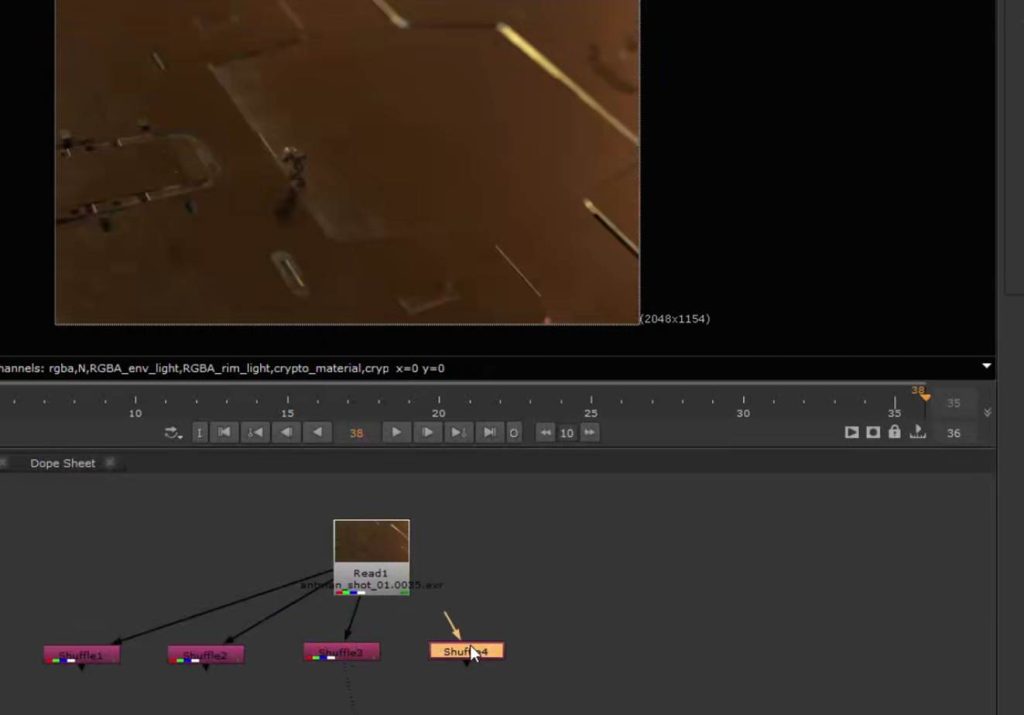The height and width of the screenshot is (715, 1024).
Task: Skip forward by 10 frames
Action: (590, 433)
